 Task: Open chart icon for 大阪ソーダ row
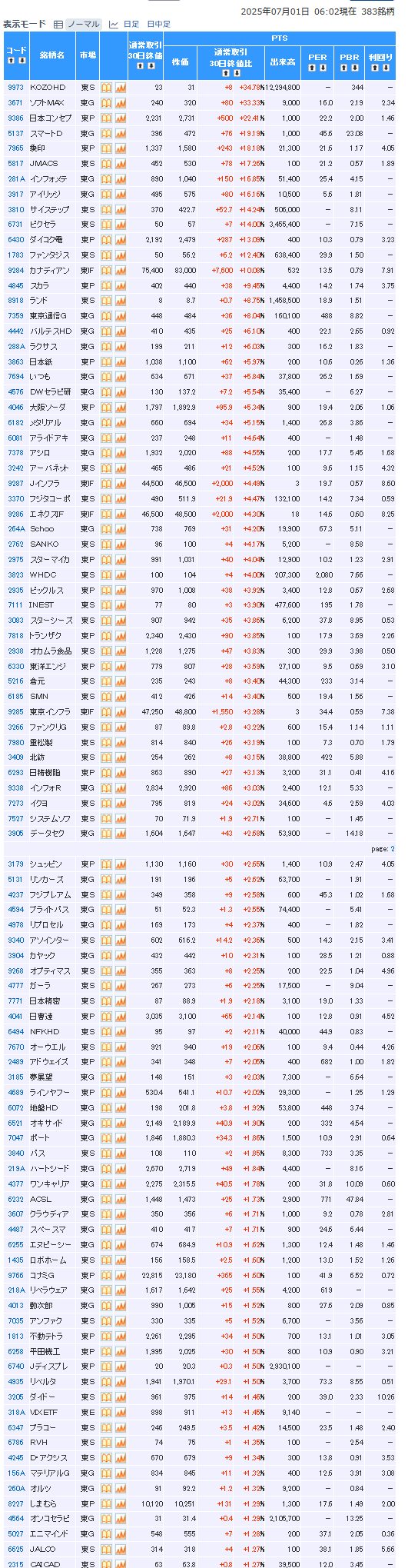(121, 408)
